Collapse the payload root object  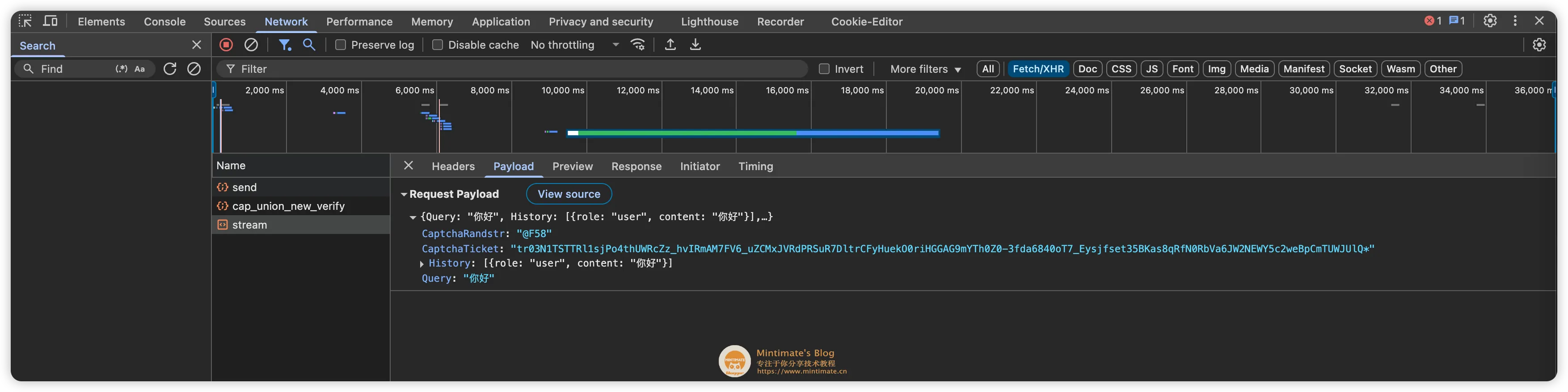point(413,217)
